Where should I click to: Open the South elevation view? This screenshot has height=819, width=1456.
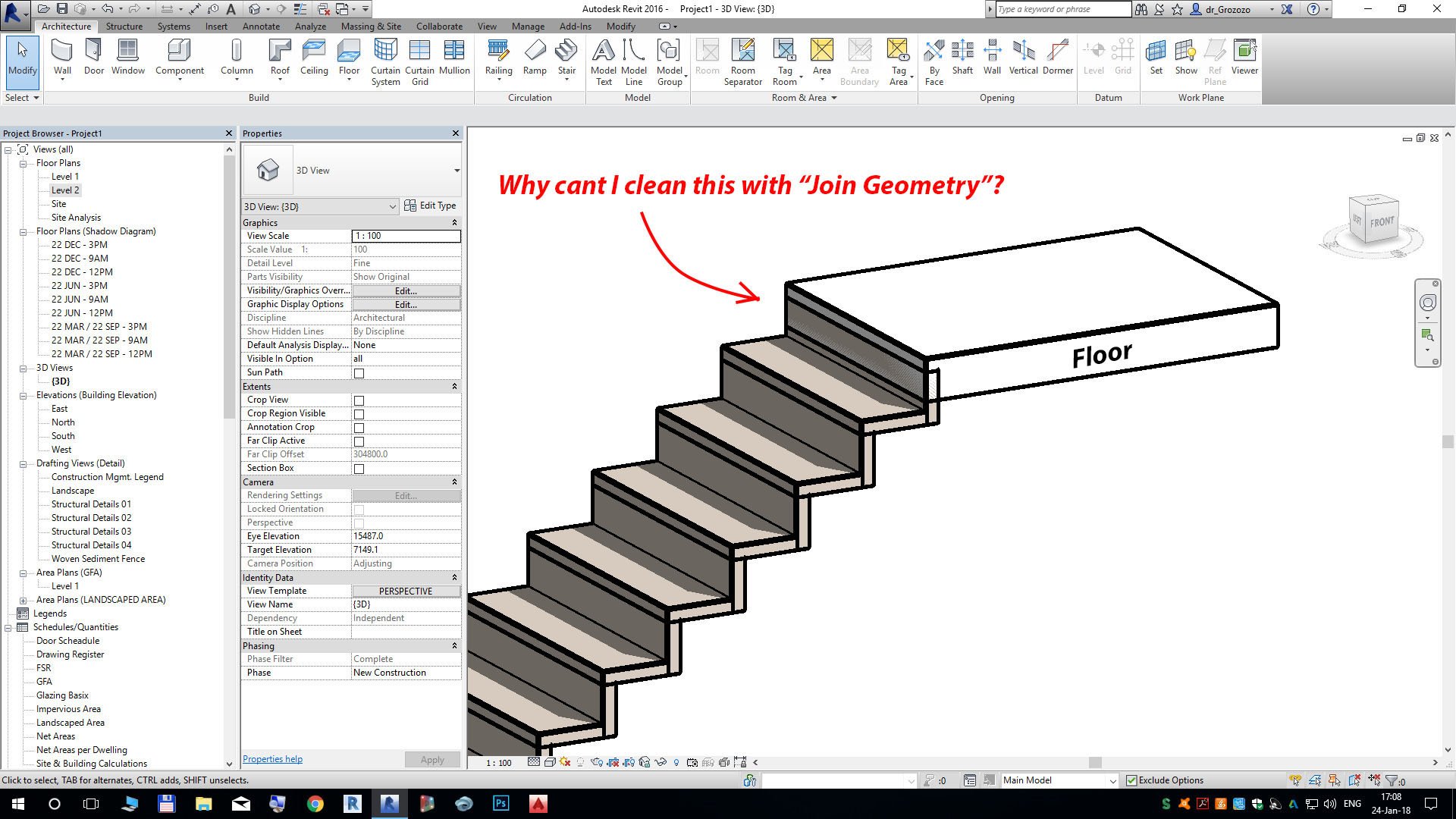63,436
